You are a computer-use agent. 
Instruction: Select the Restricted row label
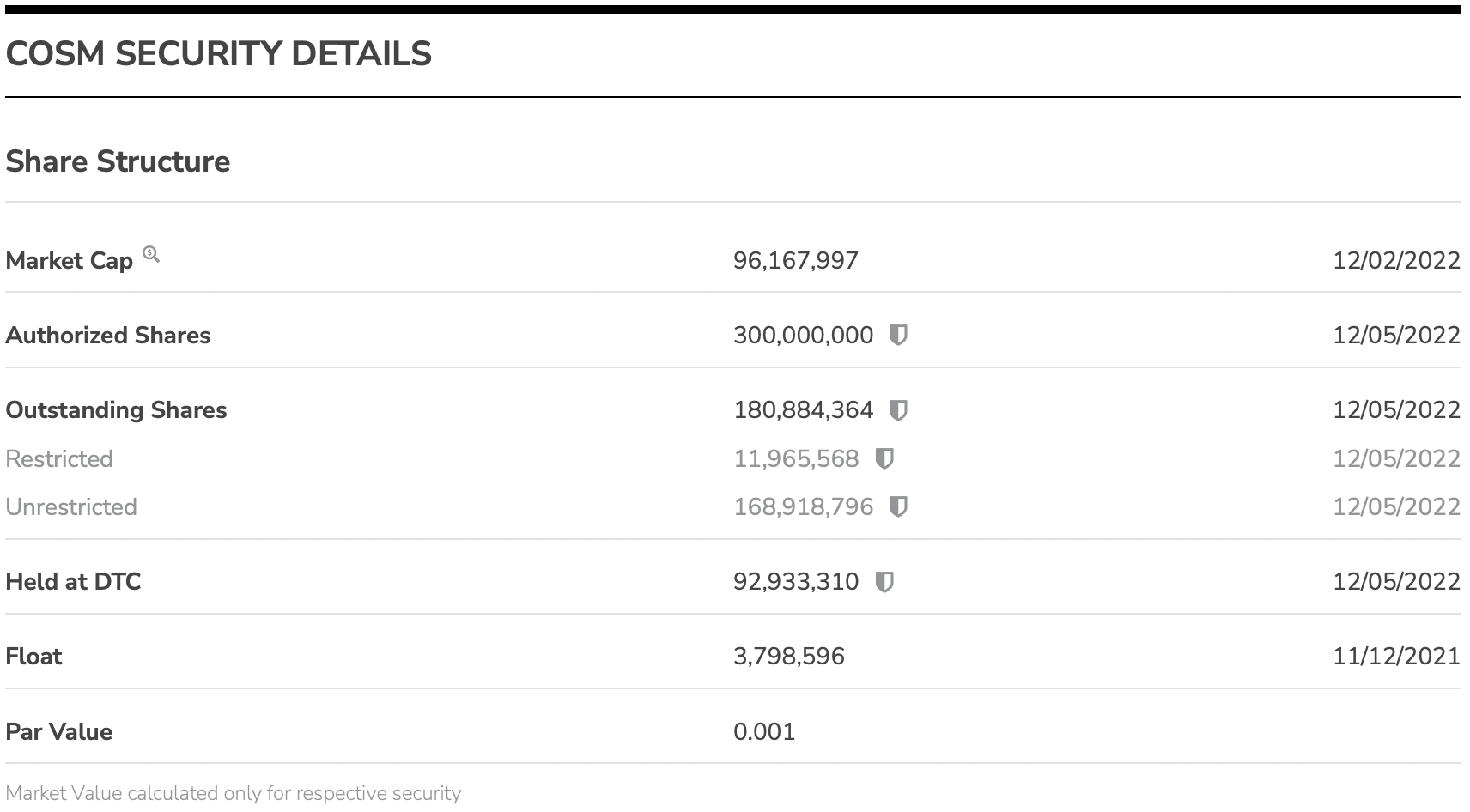point(59,458)
